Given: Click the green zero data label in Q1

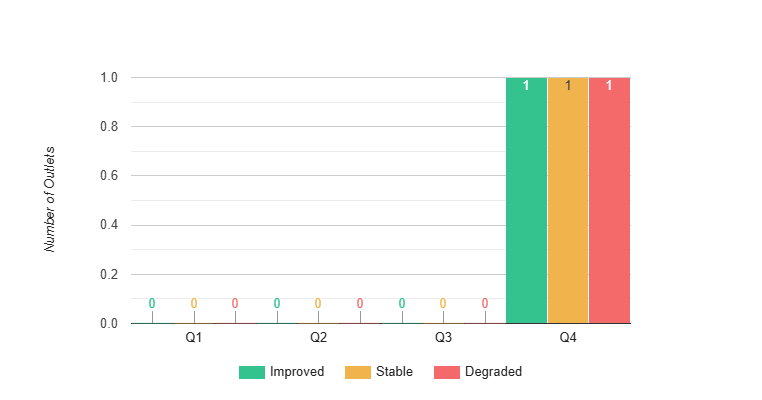Looking at the screenshot, I should click(x=152, y=303).
